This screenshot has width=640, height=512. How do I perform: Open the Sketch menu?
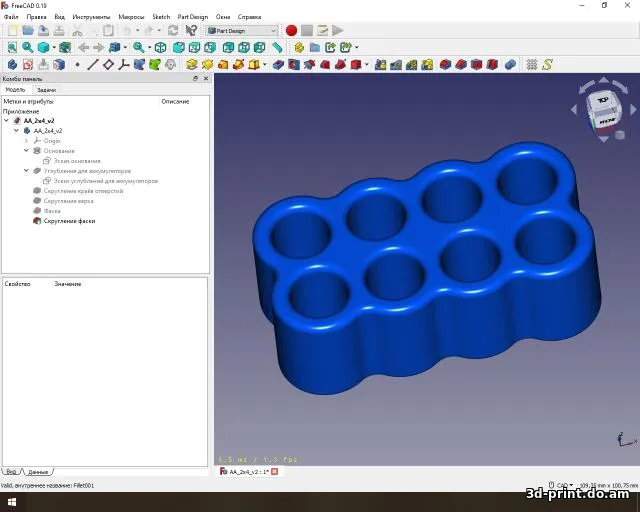(x=161, y=17)
